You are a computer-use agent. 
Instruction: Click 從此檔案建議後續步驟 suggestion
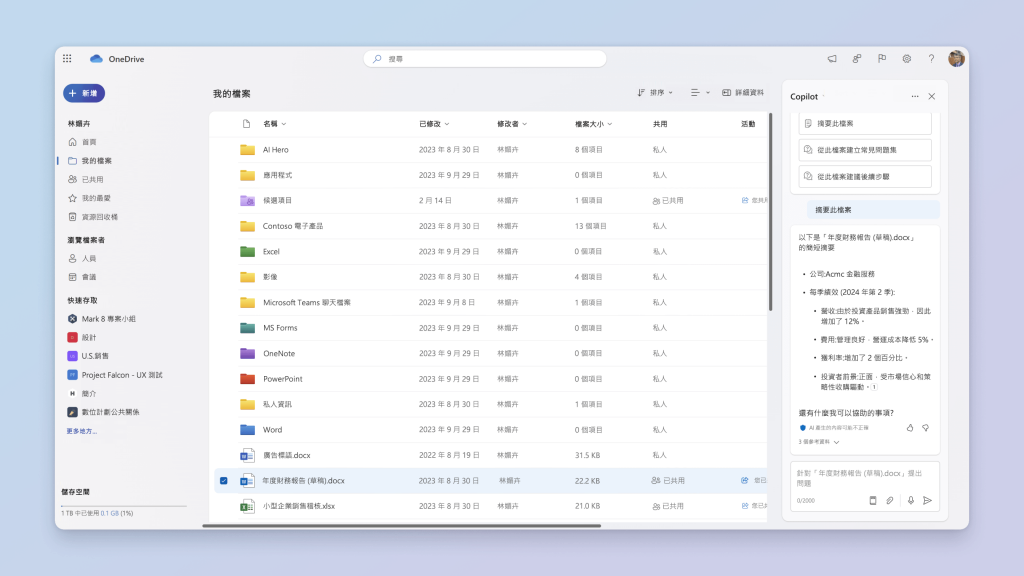[x=865, y=176]
